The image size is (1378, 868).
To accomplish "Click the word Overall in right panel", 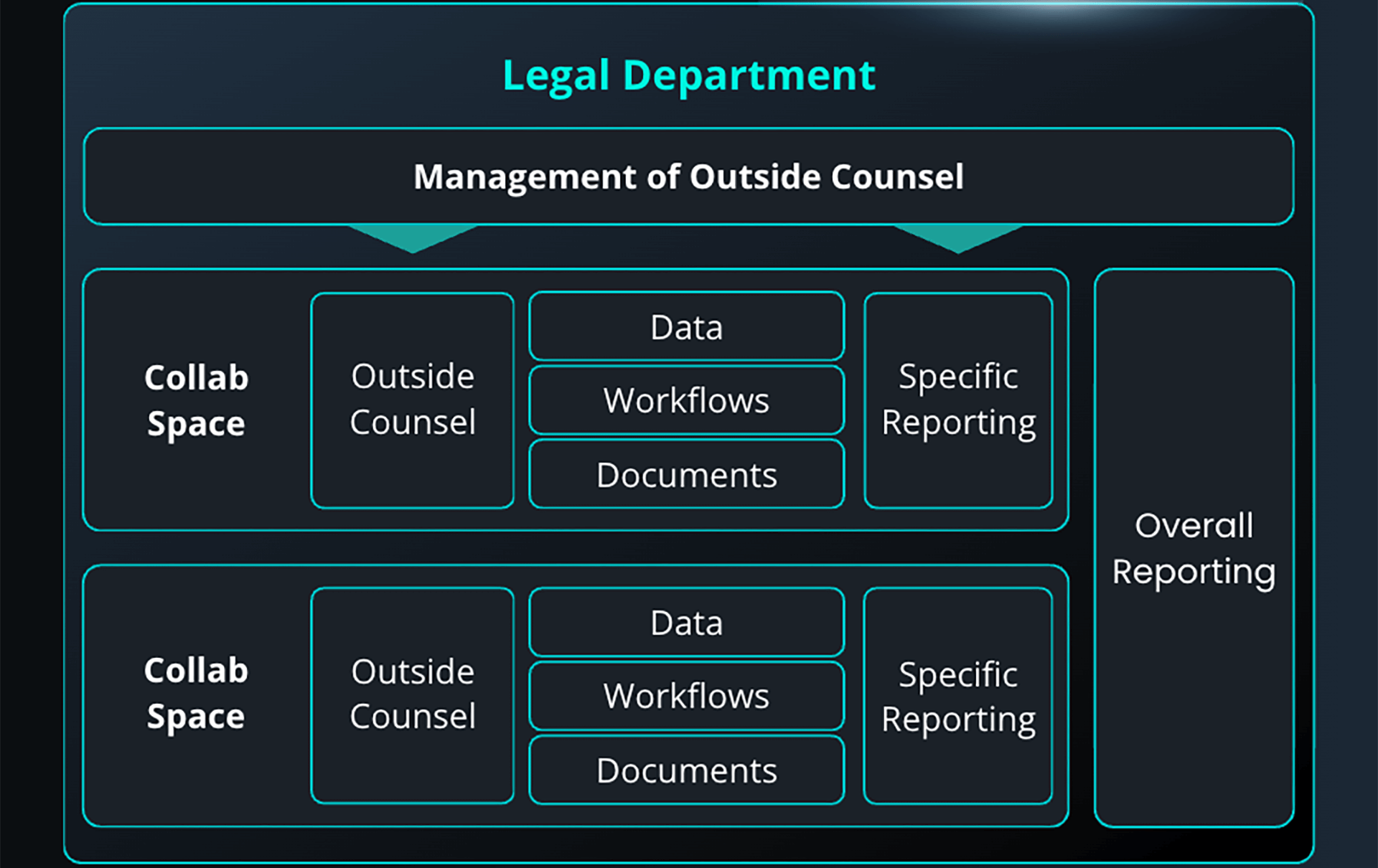I will [x=1194, y=526].
